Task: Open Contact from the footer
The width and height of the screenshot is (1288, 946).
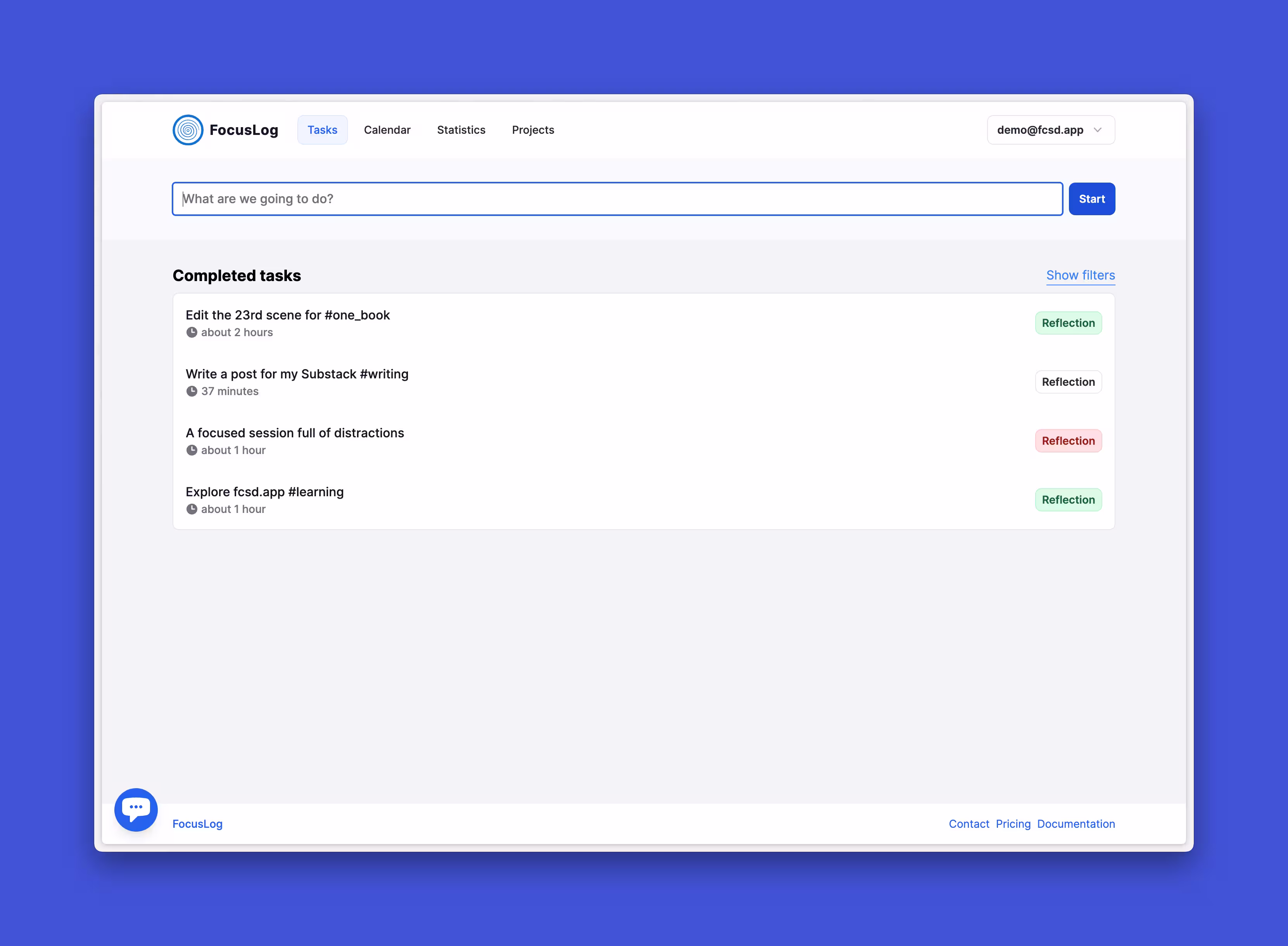Action: [969, 824]
